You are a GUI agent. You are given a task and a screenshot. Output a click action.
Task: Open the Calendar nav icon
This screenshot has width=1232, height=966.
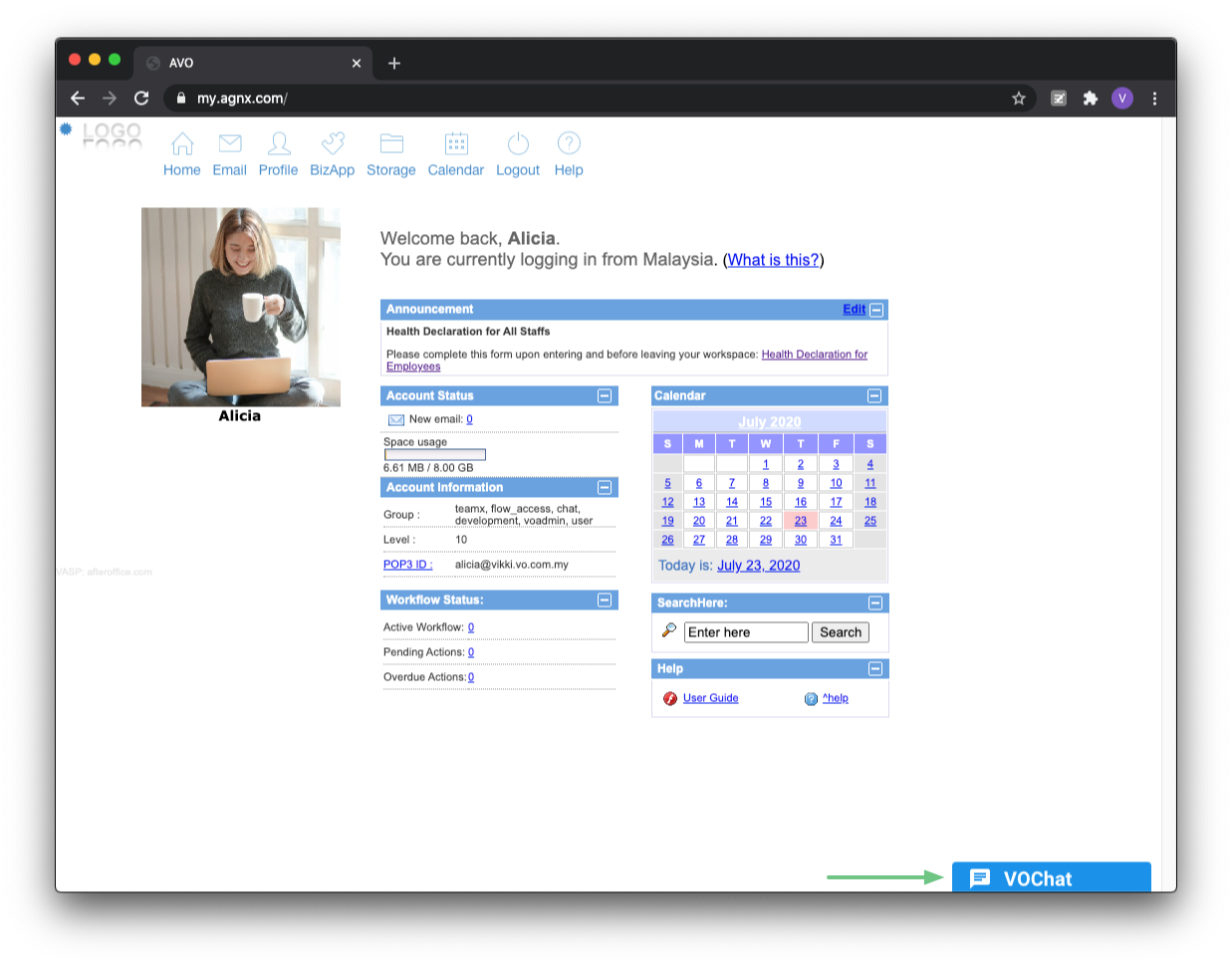pyautogui.click(x=456, y=144)
